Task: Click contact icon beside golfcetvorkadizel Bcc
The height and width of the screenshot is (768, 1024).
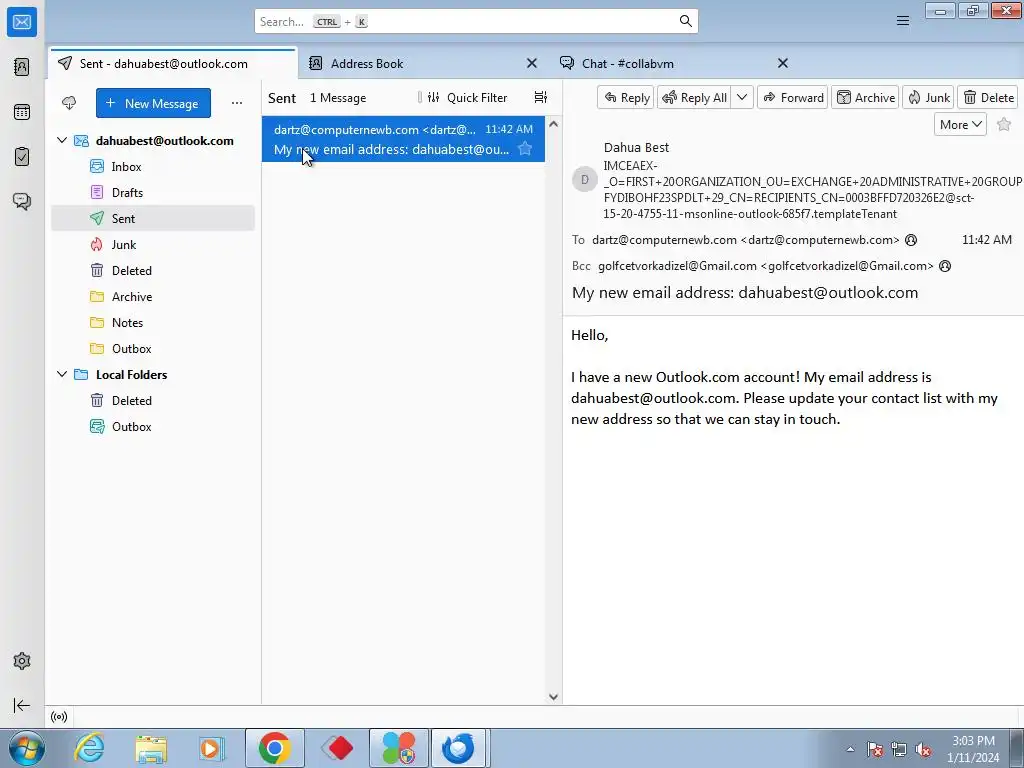Action: 945,266
